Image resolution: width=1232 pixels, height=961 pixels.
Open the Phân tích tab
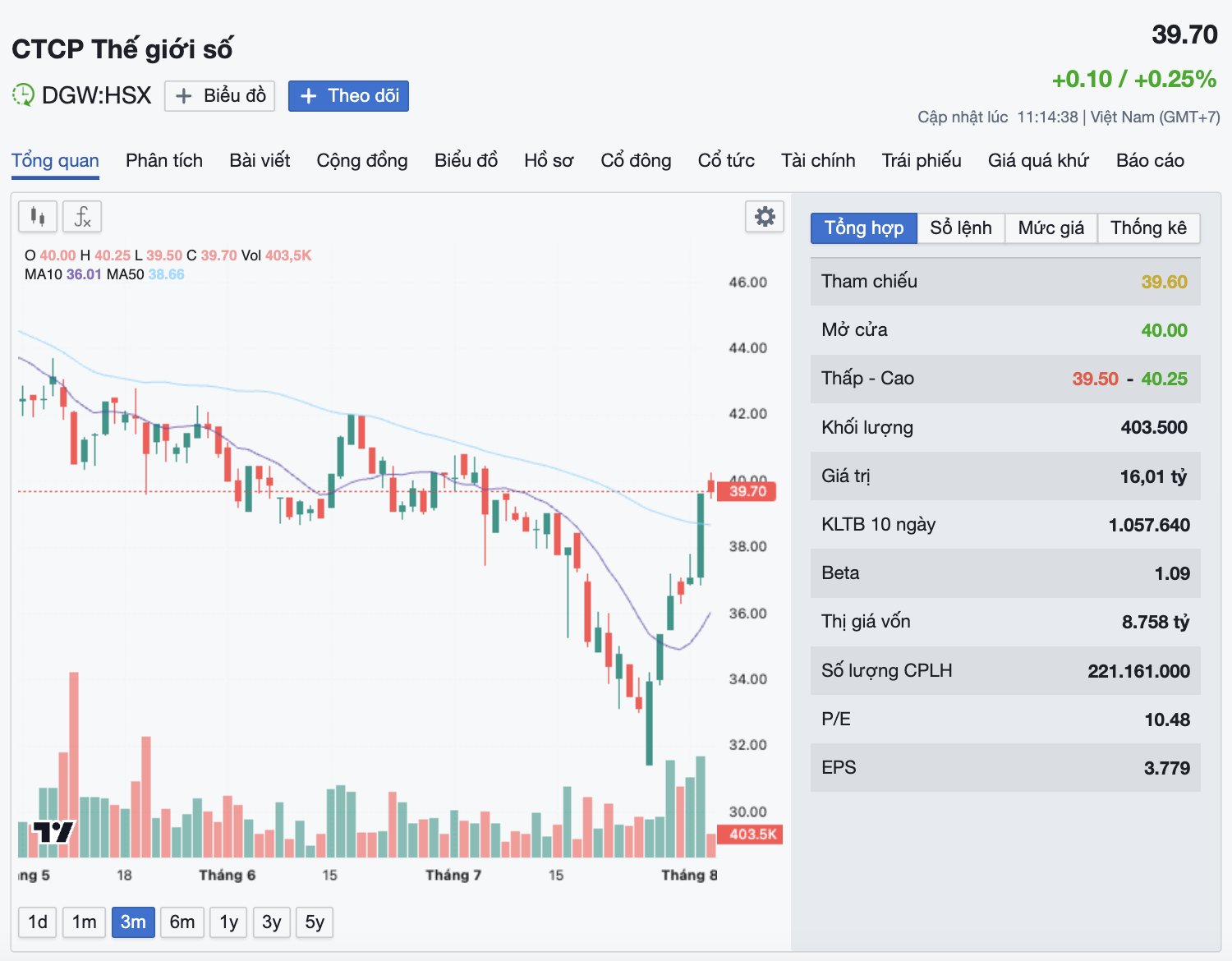pos(164,160)
